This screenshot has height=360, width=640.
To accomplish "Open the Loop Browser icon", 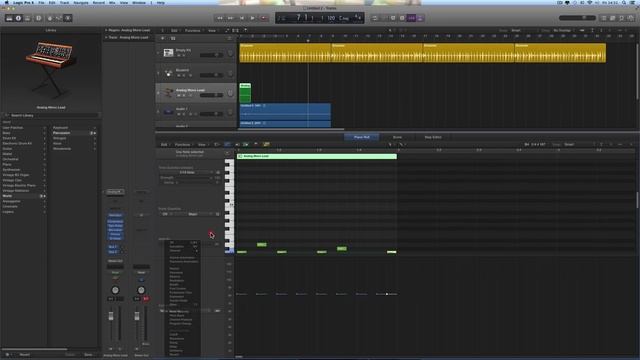I will [x=622, y=18].
